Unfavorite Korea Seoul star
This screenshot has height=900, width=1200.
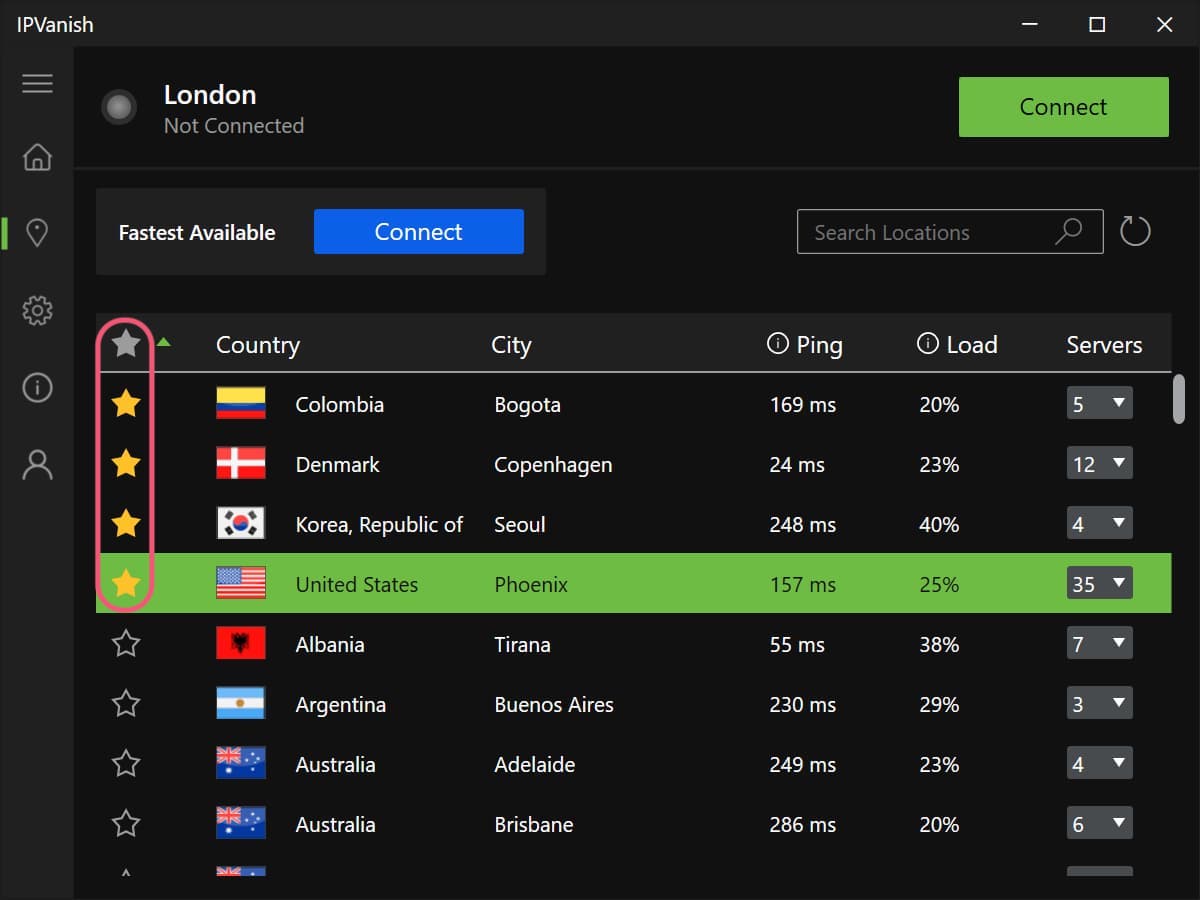(126, 524)
